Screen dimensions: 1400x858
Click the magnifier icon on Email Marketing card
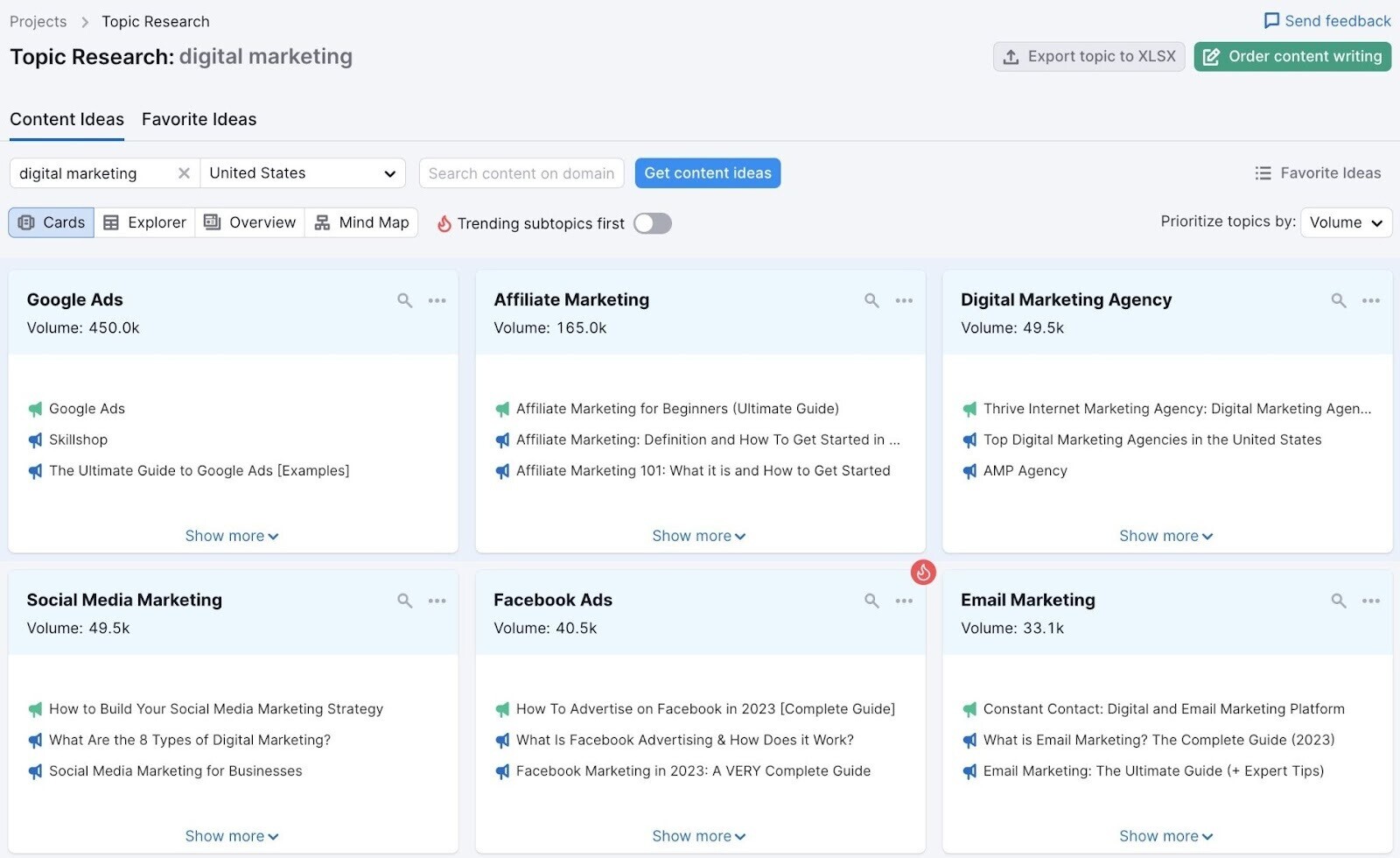tap(1338, 601)
